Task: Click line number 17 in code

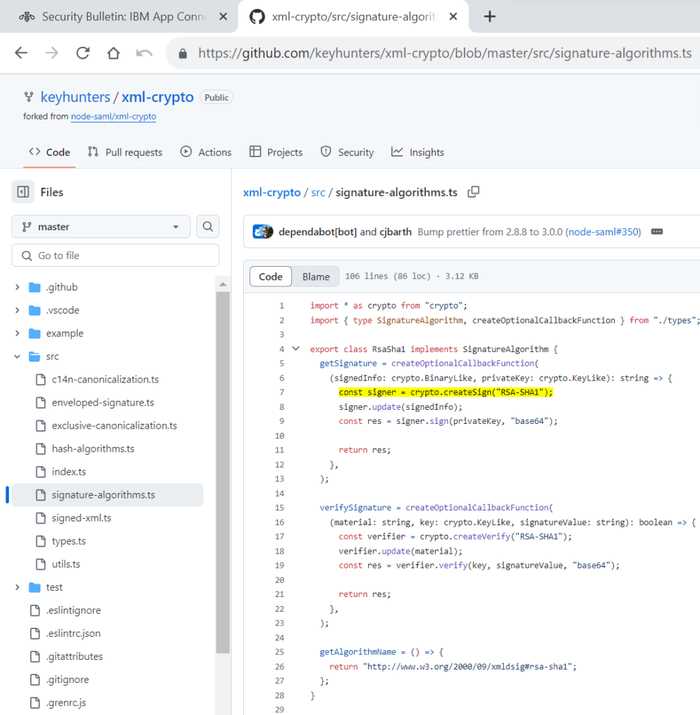Action: pyautogui.click(x=280, y=536)
